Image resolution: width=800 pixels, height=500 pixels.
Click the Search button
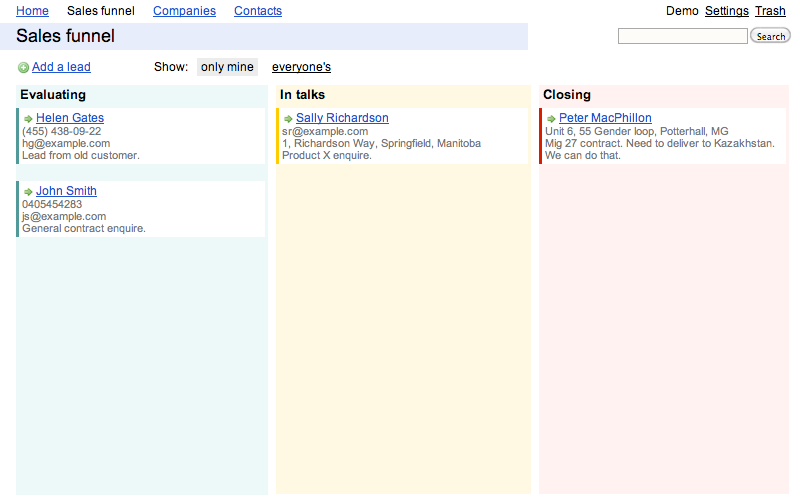770,36
